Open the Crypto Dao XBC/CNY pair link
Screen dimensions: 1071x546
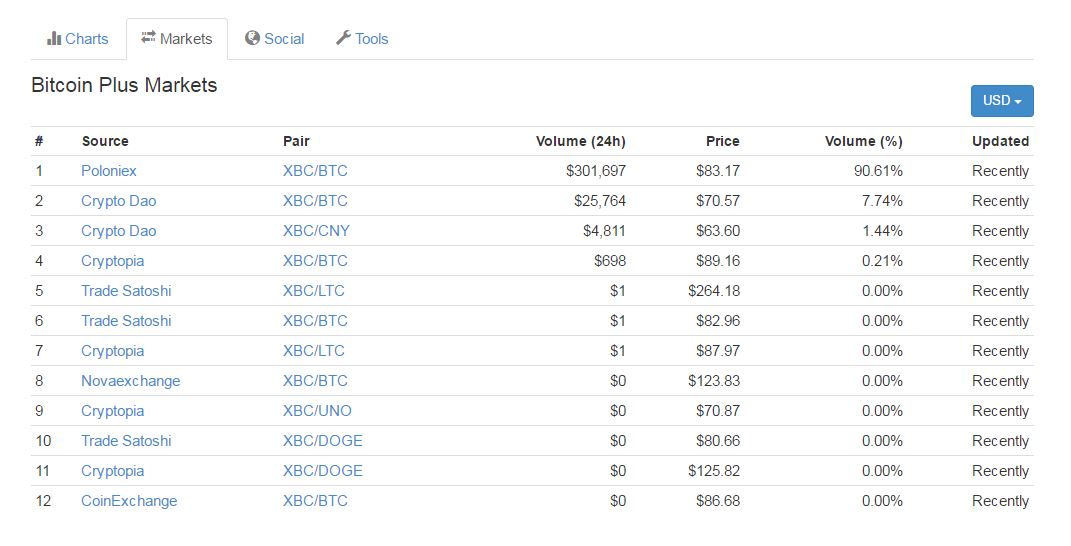tap(316, 231)
